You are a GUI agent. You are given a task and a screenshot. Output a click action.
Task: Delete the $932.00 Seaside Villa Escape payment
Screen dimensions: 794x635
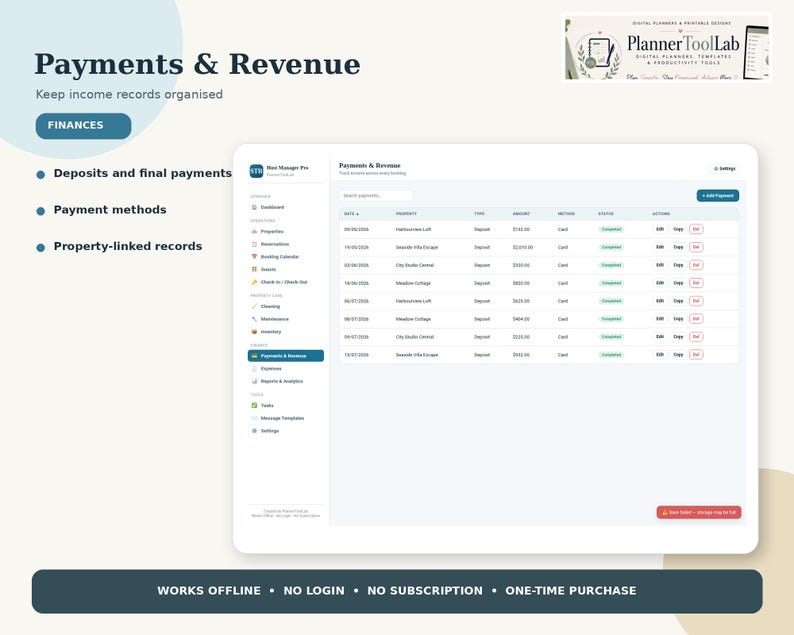(696, 354)
